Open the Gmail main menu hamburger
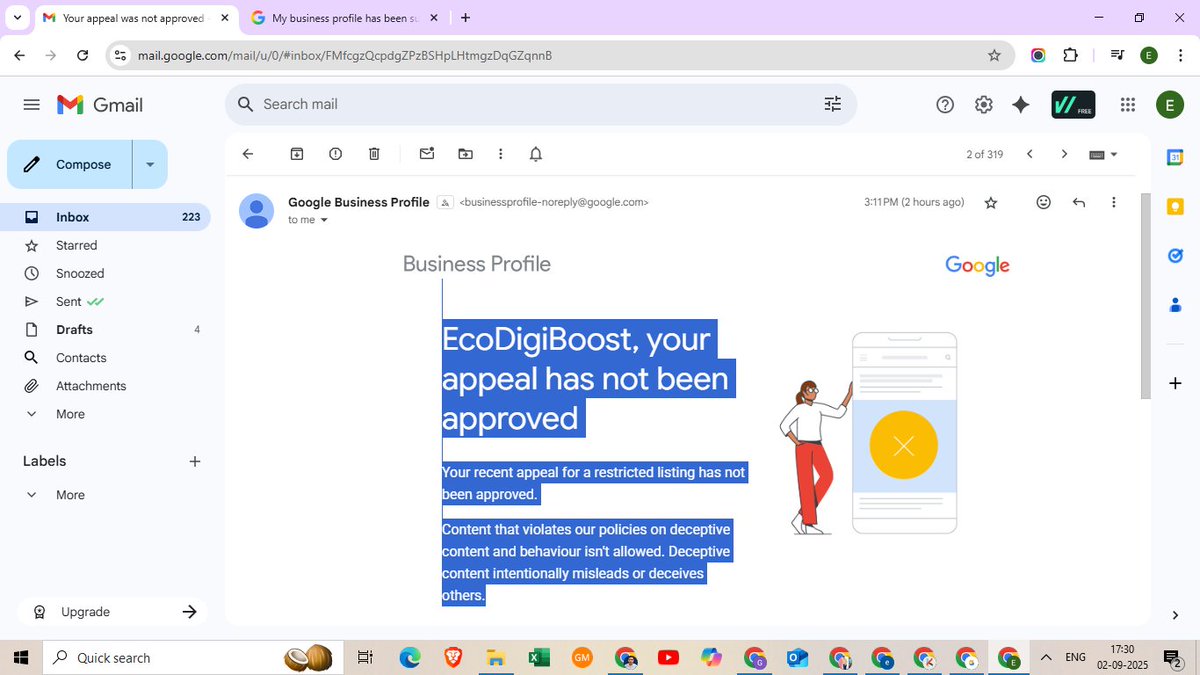Image resolution: width=1200 pixels, height=675 pixels. [x=31, y=105]
